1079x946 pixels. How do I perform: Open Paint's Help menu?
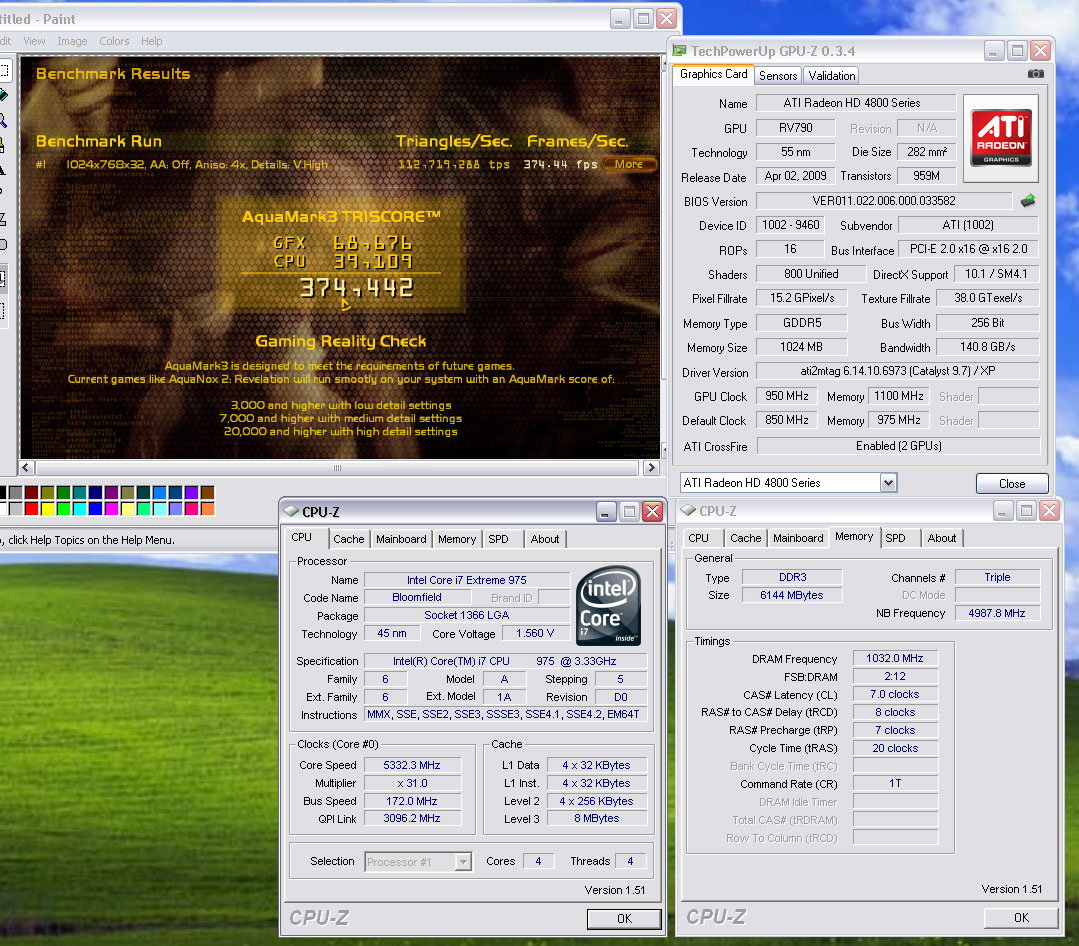tap(152, 41)
